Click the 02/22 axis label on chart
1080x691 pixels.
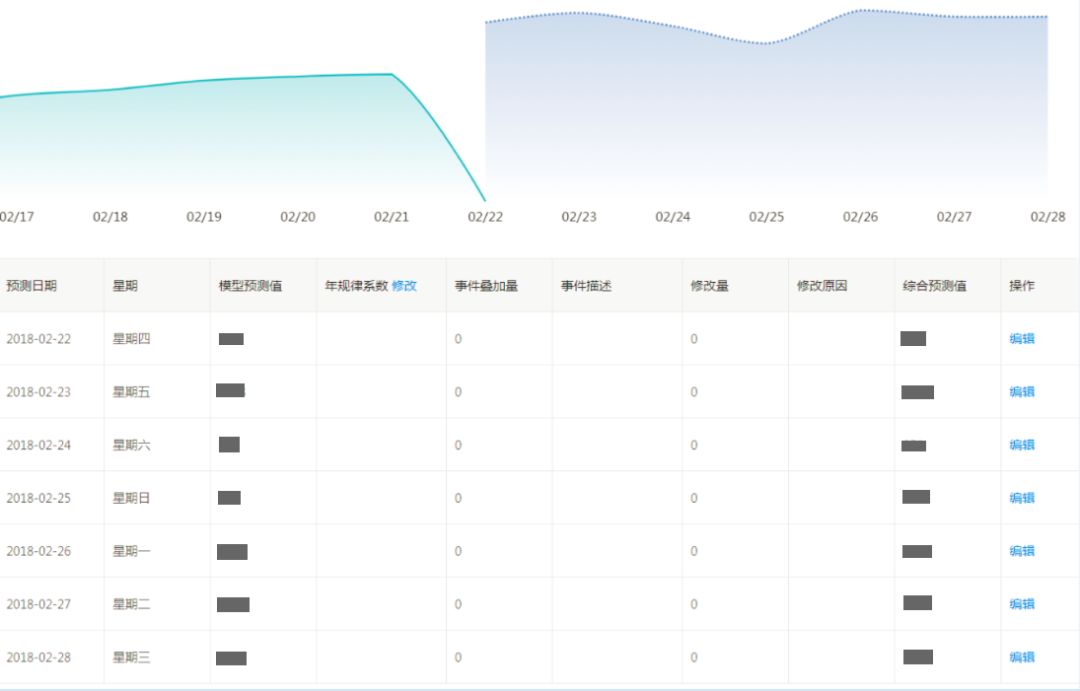(x=485, y=217)
